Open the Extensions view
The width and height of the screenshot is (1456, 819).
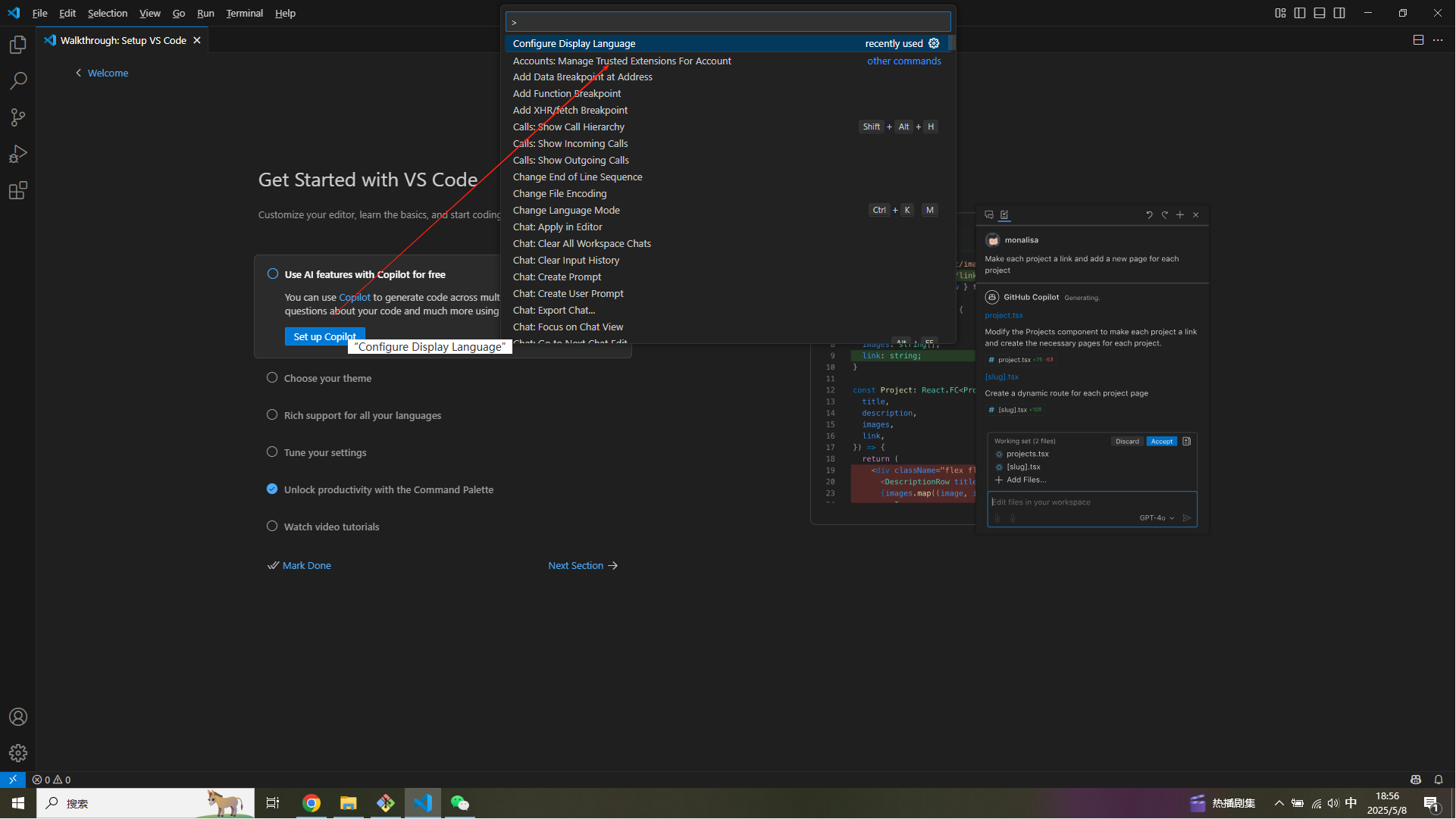pos(18,190)
